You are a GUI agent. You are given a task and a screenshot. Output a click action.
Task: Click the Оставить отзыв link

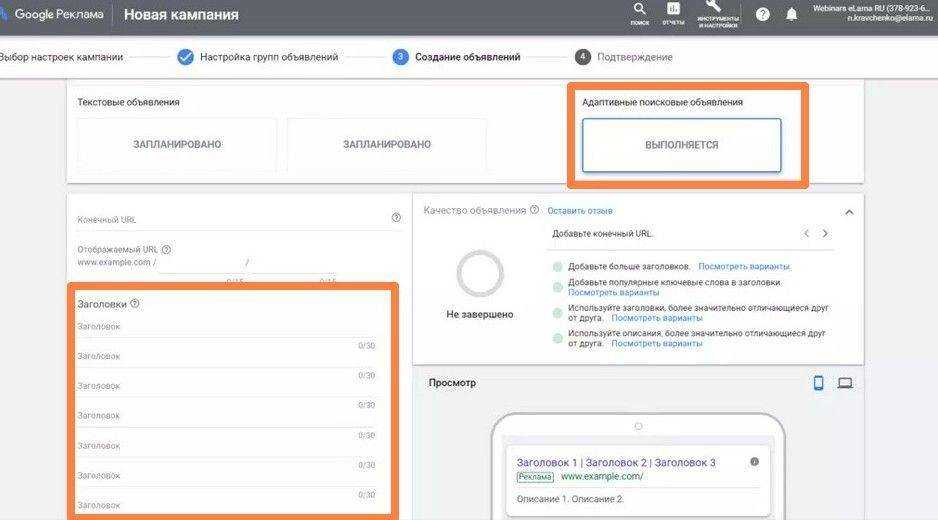[x=580, y=211]
